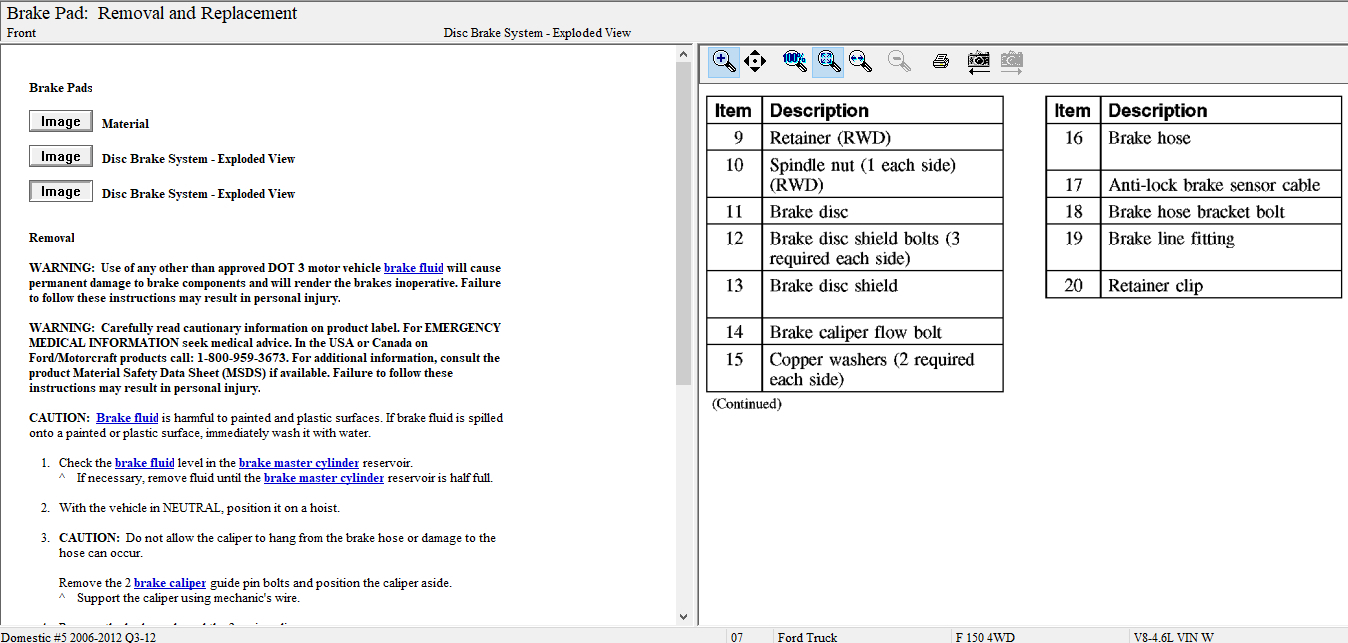The image size is (1348, 643).
Task: Go to previous image camera icon
Action: [x=978, y=61]
